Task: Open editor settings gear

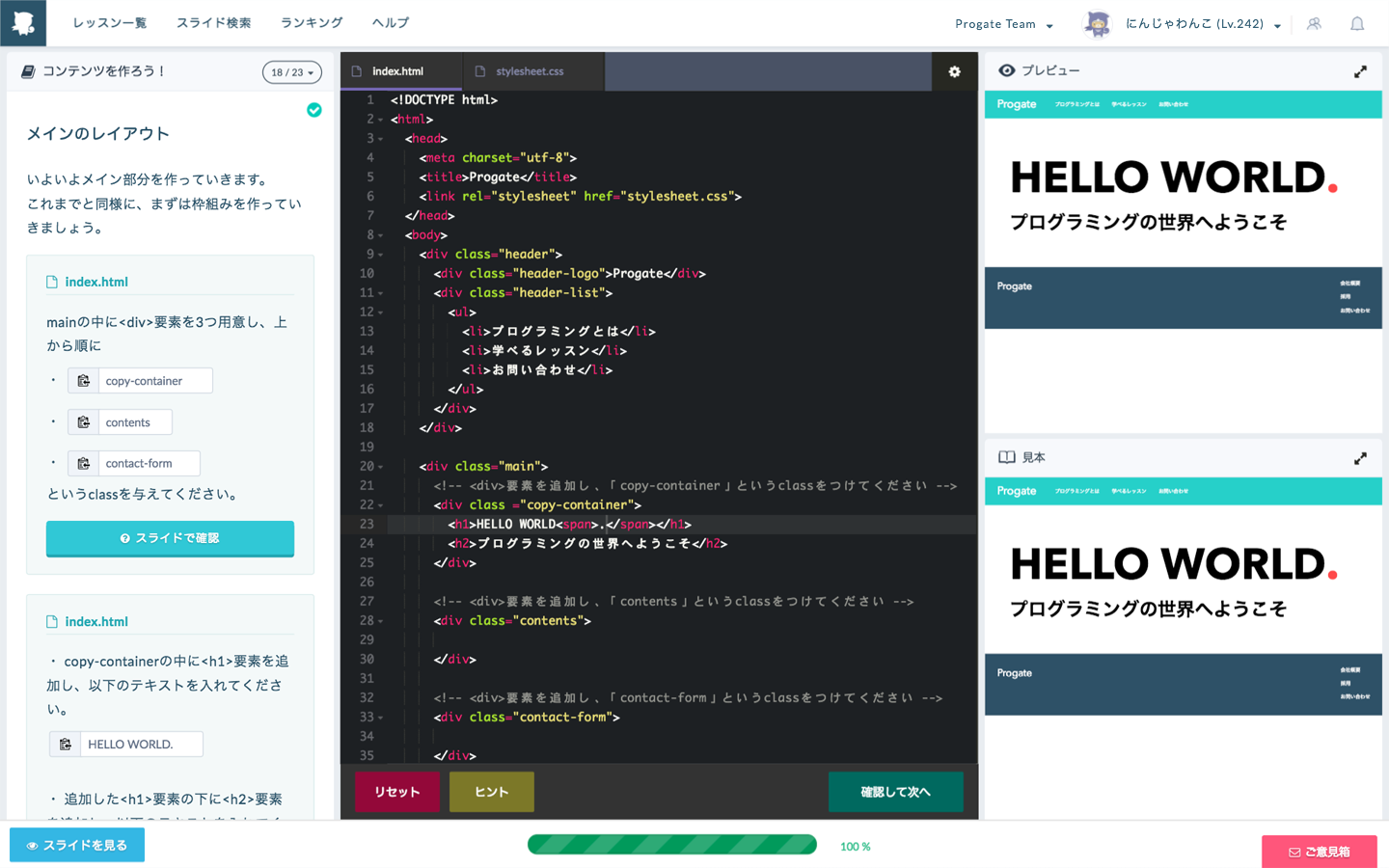Action: 954,71
